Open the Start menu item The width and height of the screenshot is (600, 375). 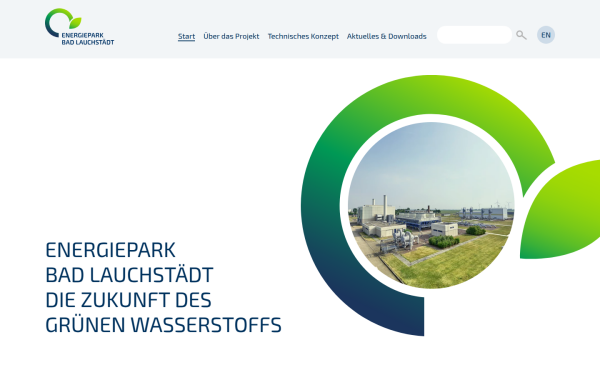point(186,36)
